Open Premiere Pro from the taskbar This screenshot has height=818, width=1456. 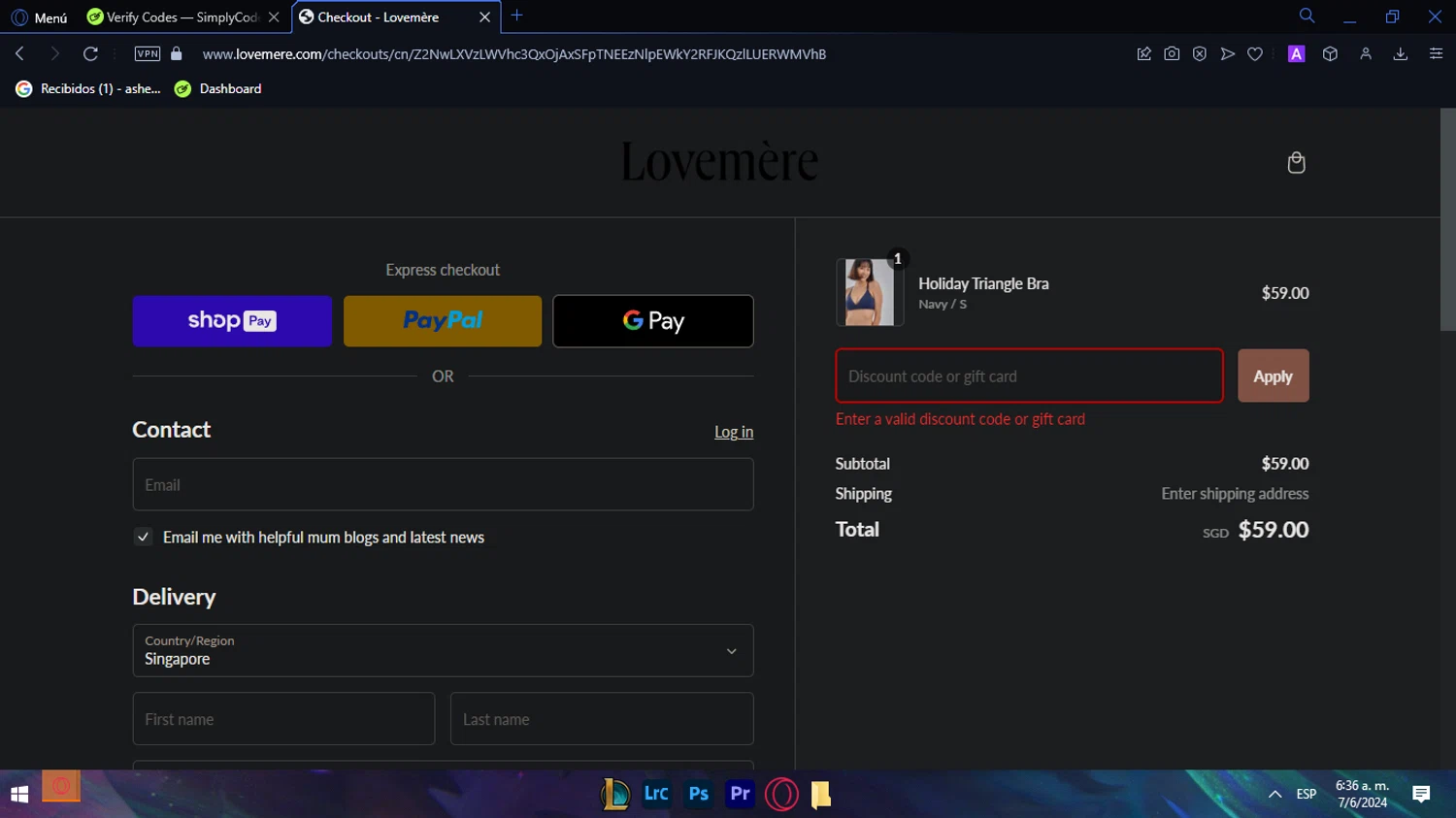coord(740,794)
